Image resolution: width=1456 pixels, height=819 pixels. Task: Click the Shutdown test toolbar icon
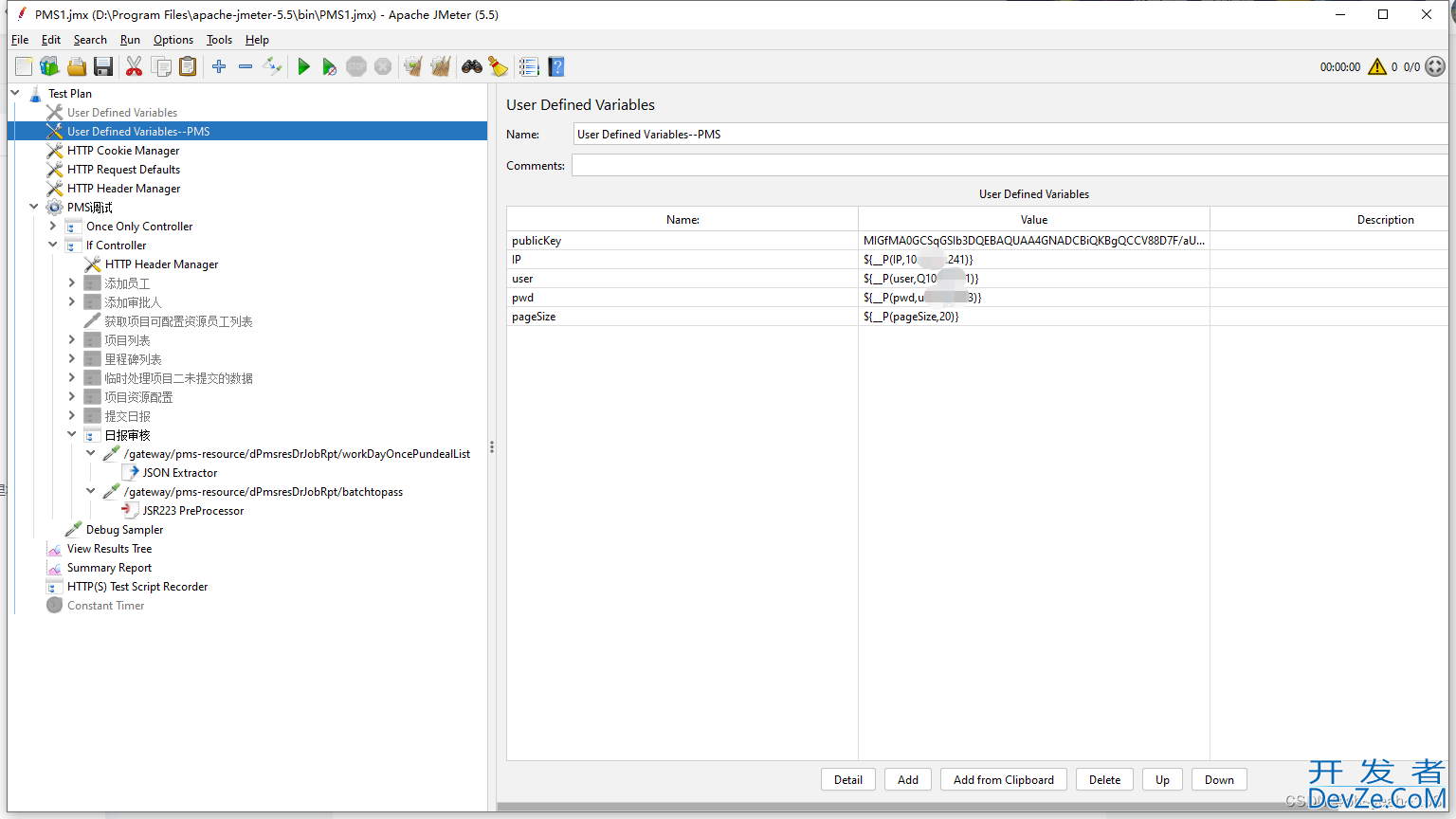pyautogui.click(x=383, y=66)
